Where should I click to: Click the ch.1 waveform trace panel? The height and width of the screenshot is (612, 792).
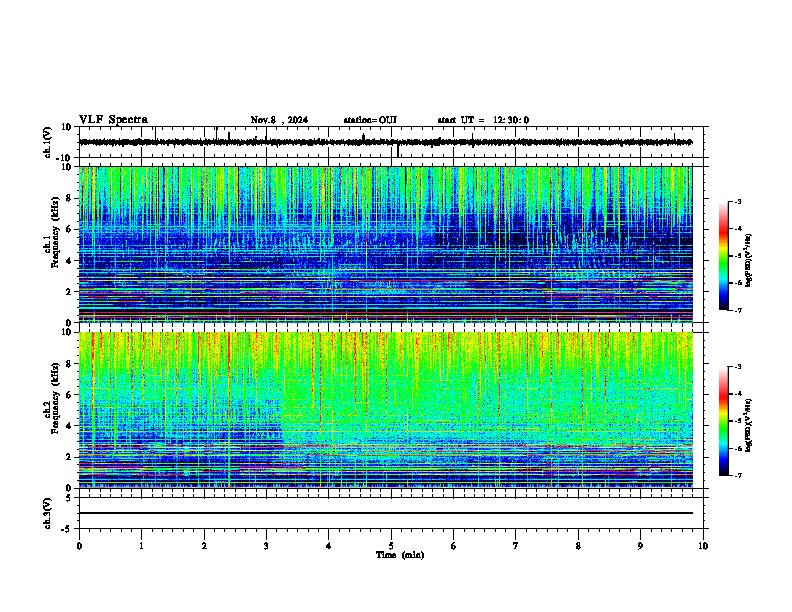pos(393,142)
